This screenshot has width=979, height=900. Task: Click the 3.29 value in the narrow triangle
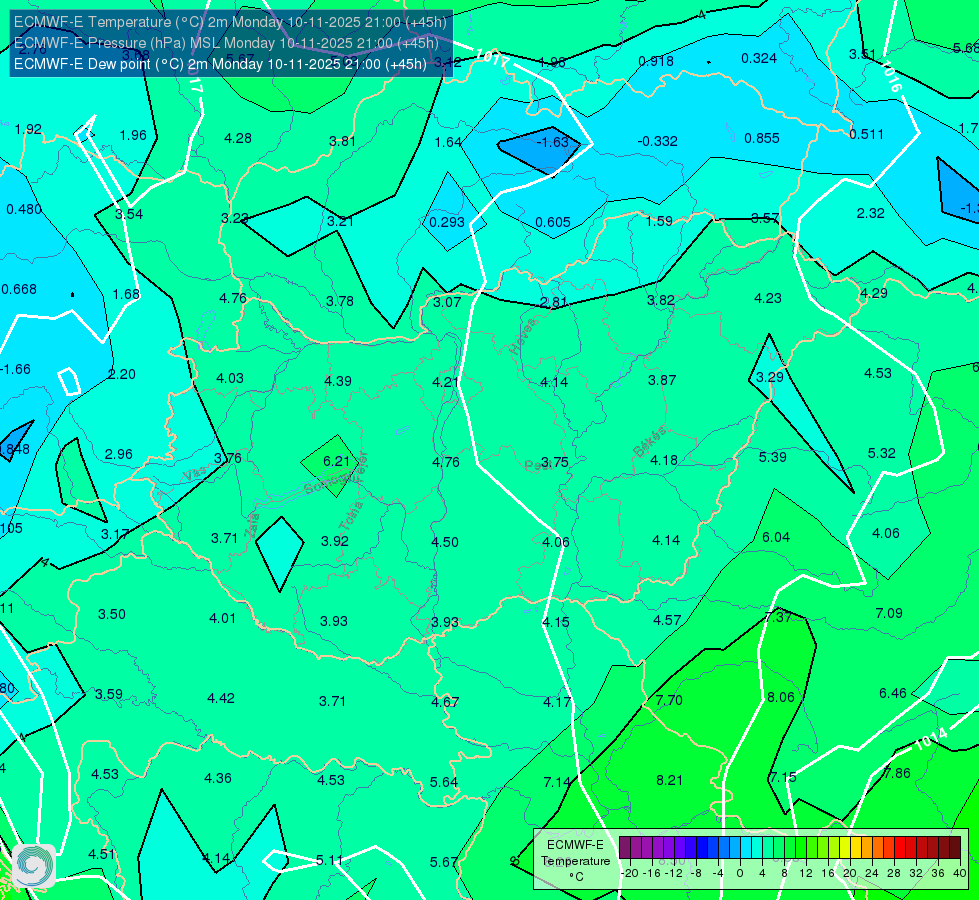[x=770, y=377]
